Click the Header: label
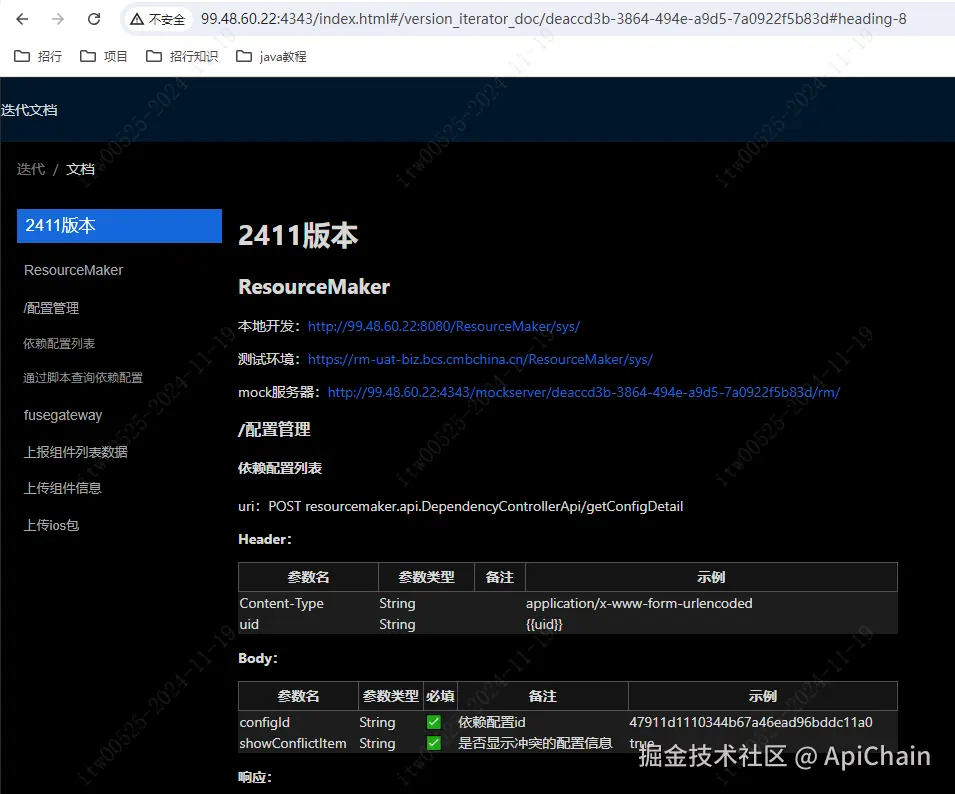The width and height of the screenshot is (955, 794). [265, 539]
